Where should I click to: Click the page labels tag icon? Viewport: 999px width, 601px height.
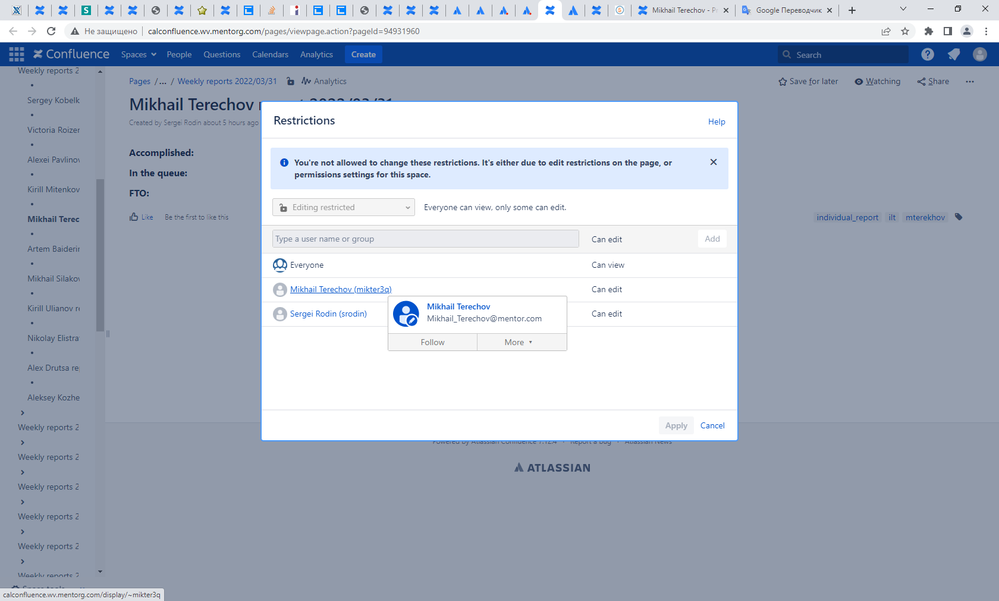tap(958, 217)
